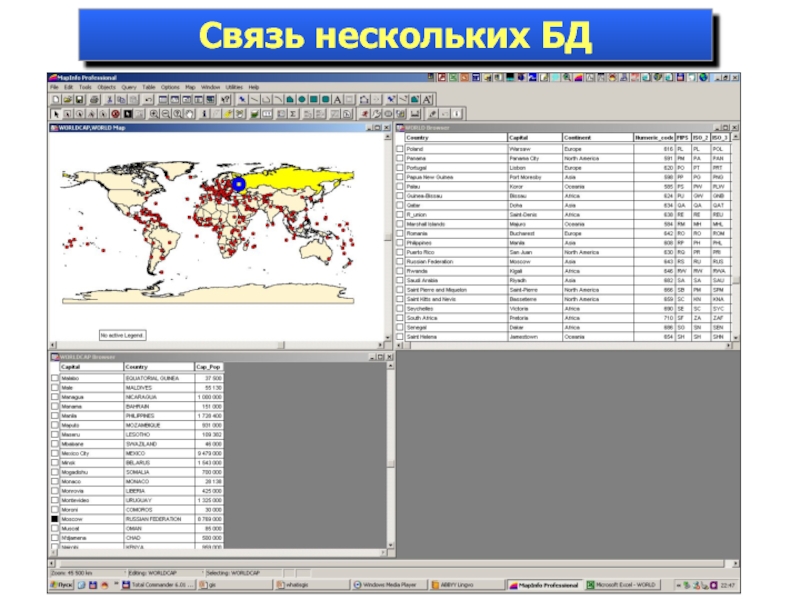Open the Query menu
The height and width of the screenshot is (600, 800).
click(x=128, y=87)
